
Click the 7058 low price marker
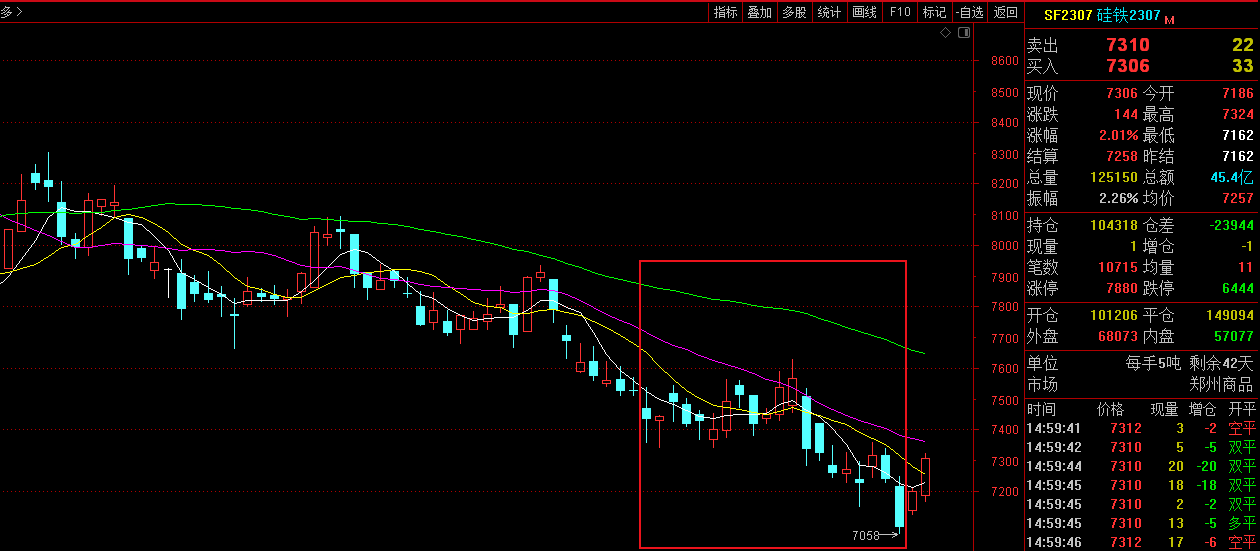point(866,536)
